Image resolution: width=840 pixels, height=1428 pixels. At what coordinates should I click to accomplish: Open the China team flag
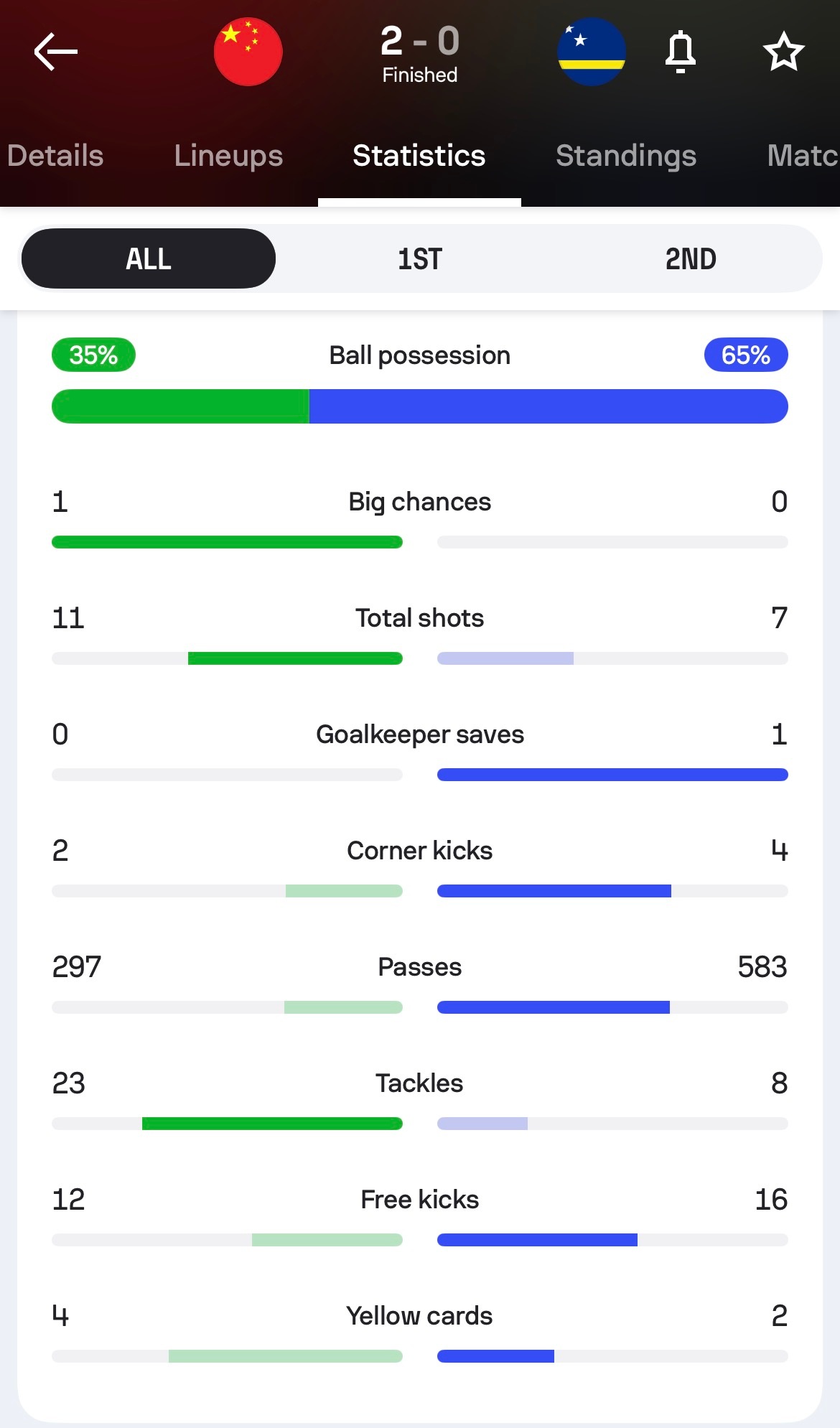[x=248, y=52]
